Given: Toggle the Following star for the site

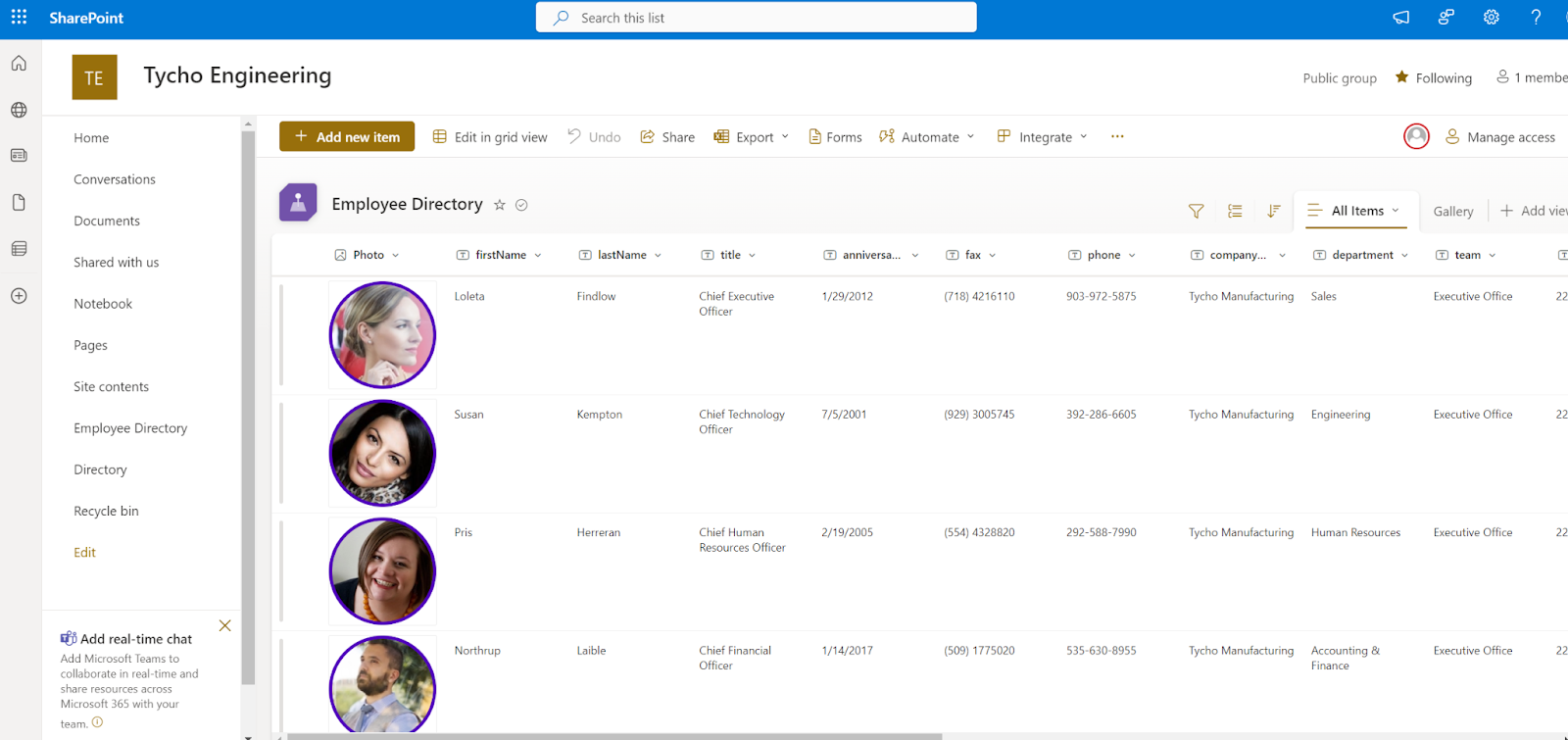Looking at the screenshot, I should [x=1402, y=77].
